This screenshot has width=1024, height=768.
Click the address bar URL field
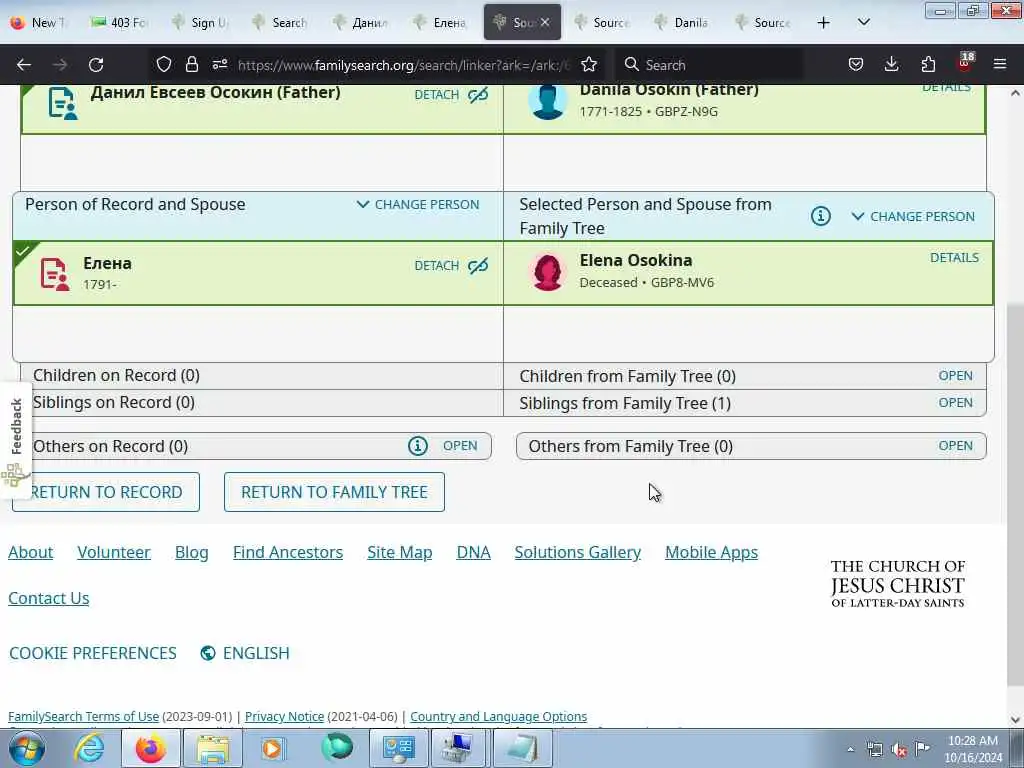tap(404, 65)
